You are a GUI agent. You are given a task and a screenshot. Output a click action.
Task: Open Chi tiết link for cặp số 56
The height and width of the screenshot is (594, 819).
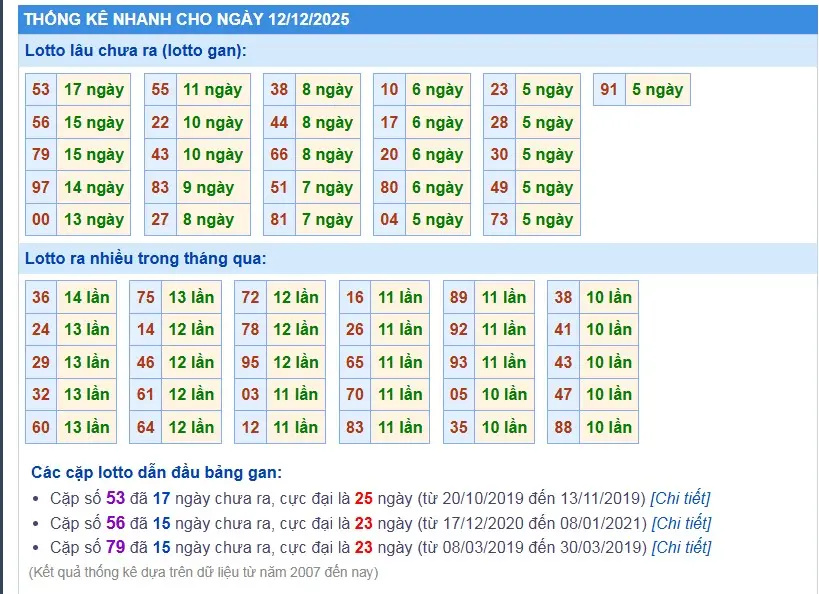coord(684,522)
